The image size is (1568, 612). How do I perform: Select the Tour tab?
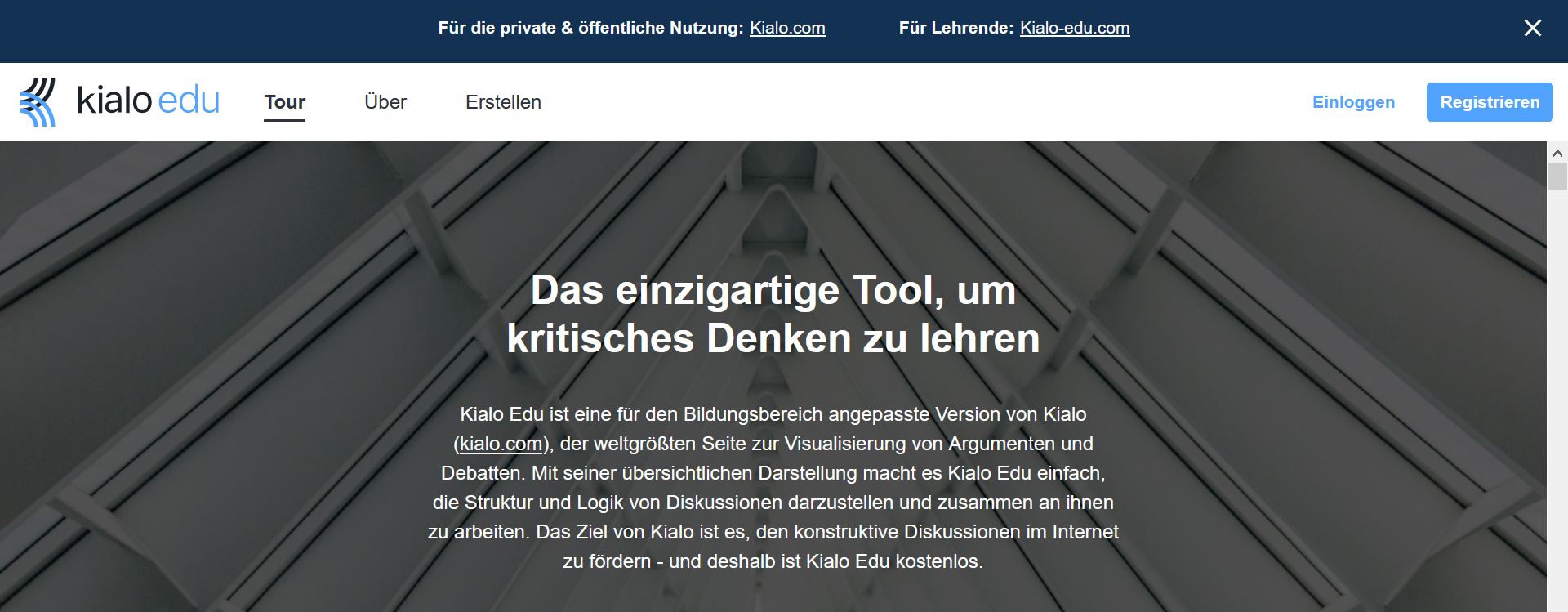coord(284,102)
